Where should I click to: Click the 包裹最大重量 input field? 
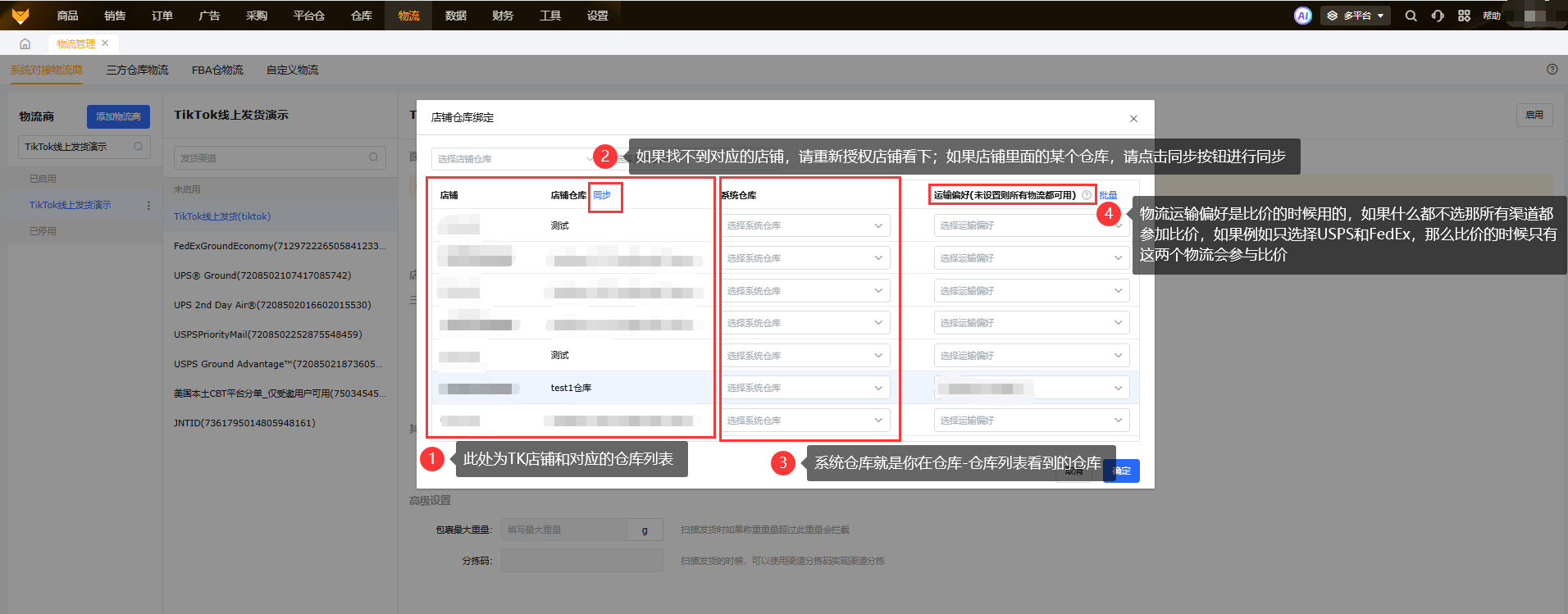tap(564, 530)
